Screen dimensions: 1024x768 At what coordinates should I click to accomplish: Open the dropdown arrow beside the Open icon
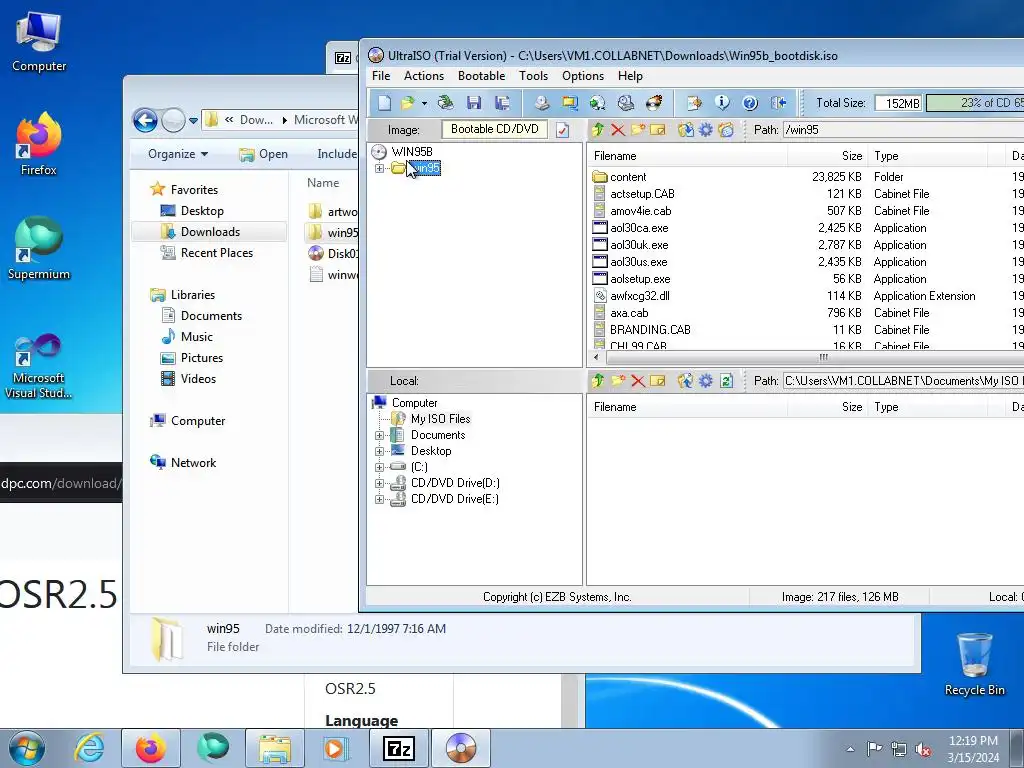tap(424, 103)
